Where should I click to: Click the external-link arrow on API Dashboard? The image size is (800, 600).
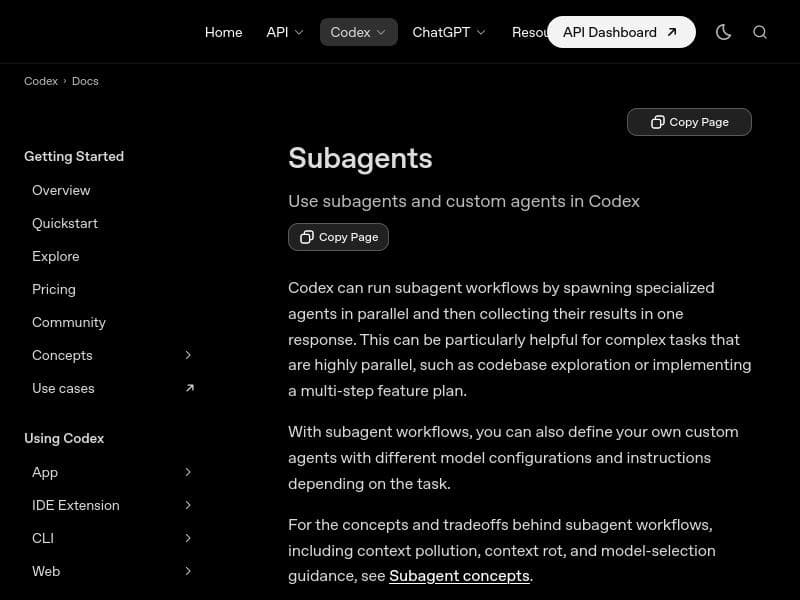(x=672, y=31)
